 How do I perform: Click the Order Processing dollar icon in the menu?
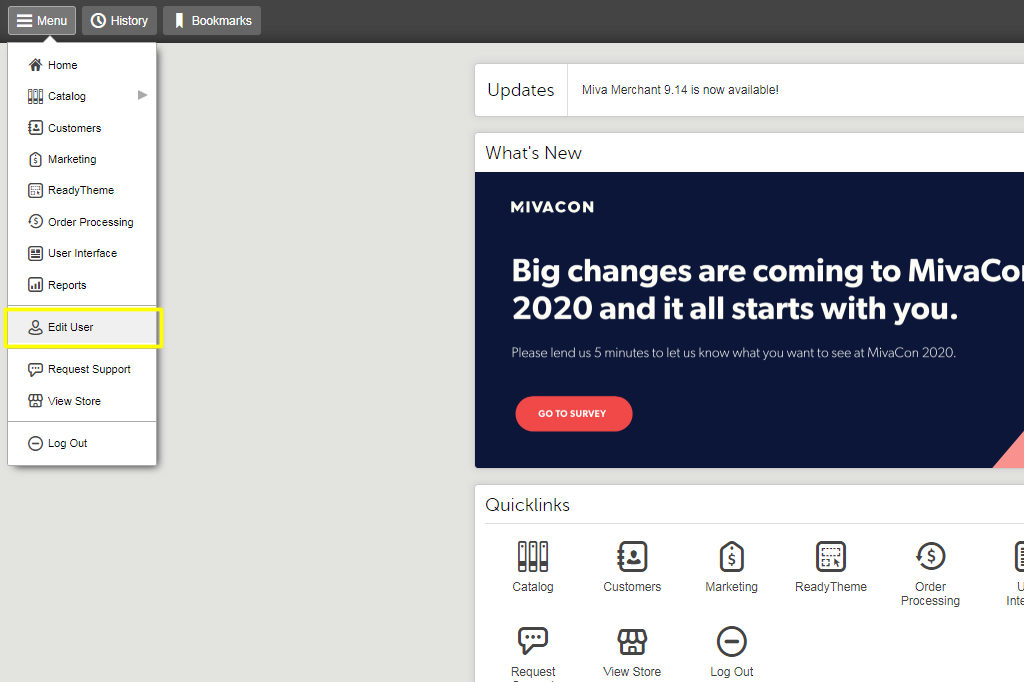click(x=35, y=221)
